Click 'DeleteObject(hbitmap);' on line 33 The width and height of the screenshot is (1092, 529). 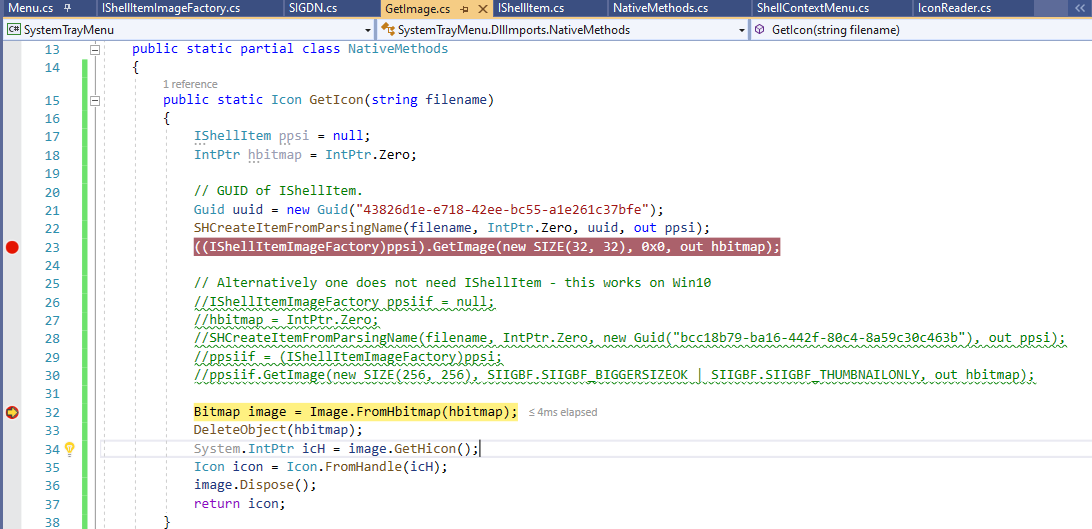pos(279,430)
